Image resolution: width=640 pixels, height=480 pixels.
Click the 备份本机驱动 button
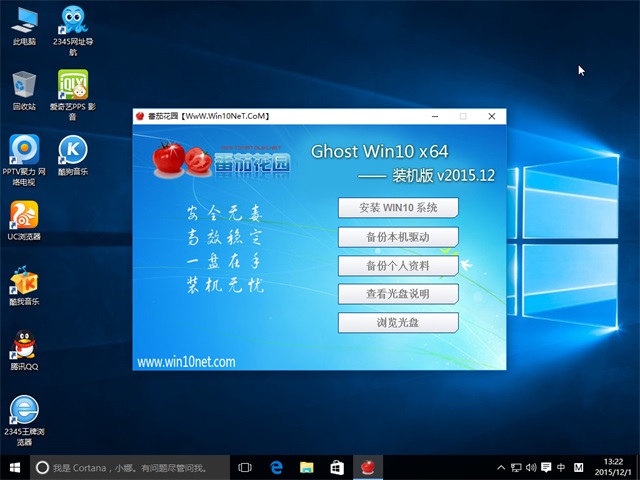coord(398,237)
